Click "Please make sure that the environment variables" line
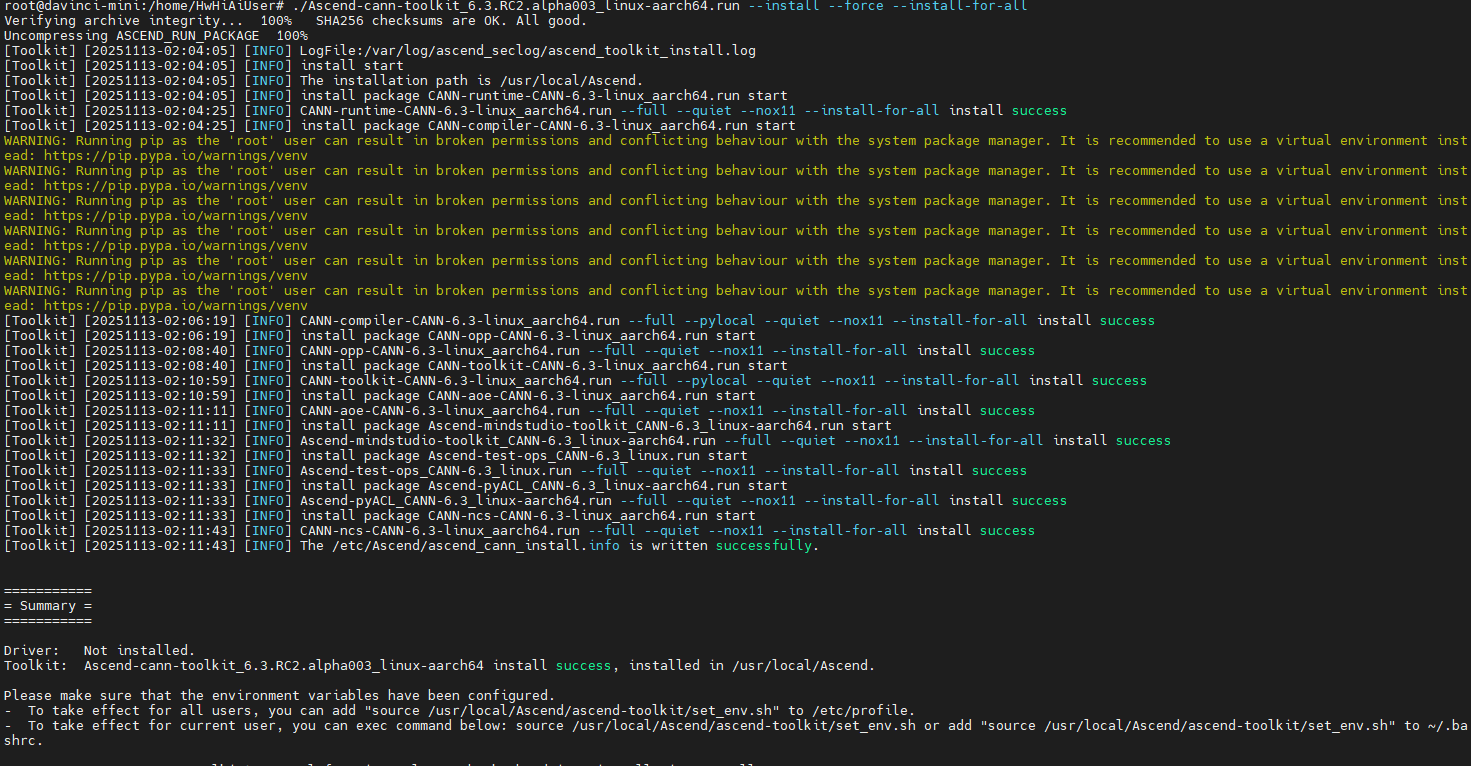The height and width of the screenshot is (766, 1471). coord(280,695)
